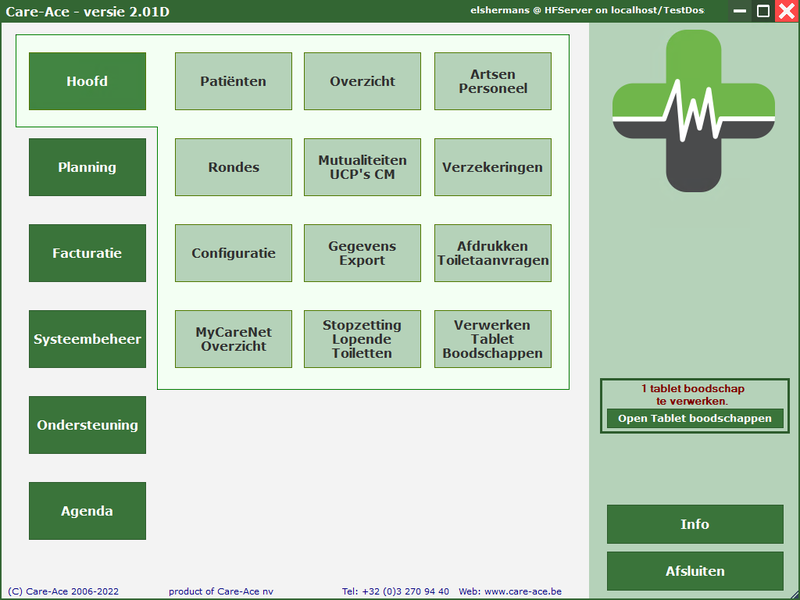The width and height of the screenshot is (800, 600).
Task: Click Gegevens Export button
Action: pyautogui.click(x=362, y=253)
